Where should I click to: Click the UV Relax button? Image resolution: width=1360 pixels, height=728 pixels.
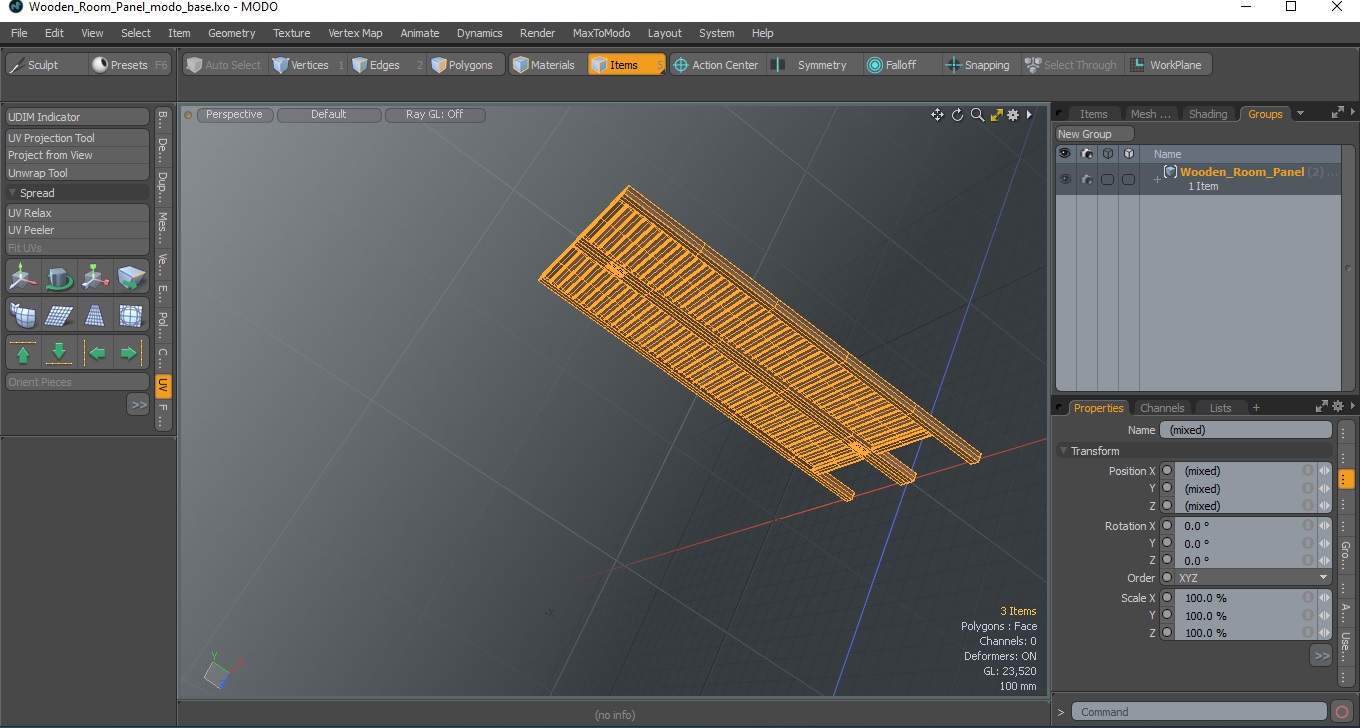pyautogui.click(x=77, y=213)
